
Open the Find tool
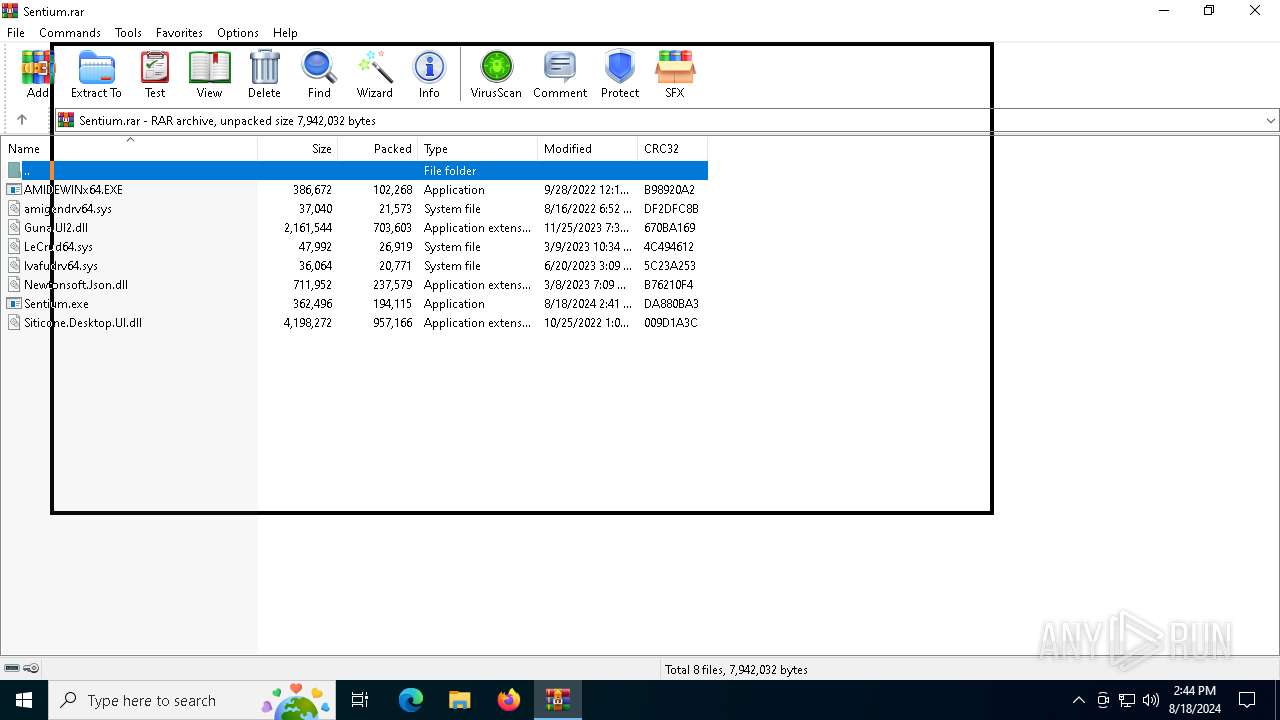[319, 74]
